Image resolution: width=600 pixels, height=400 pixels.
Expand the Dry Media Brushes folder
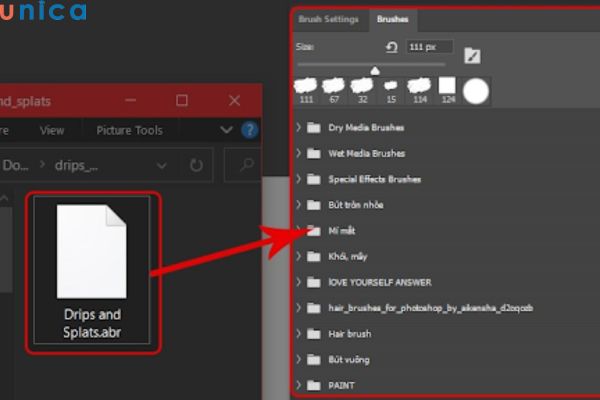coord(299,128)
